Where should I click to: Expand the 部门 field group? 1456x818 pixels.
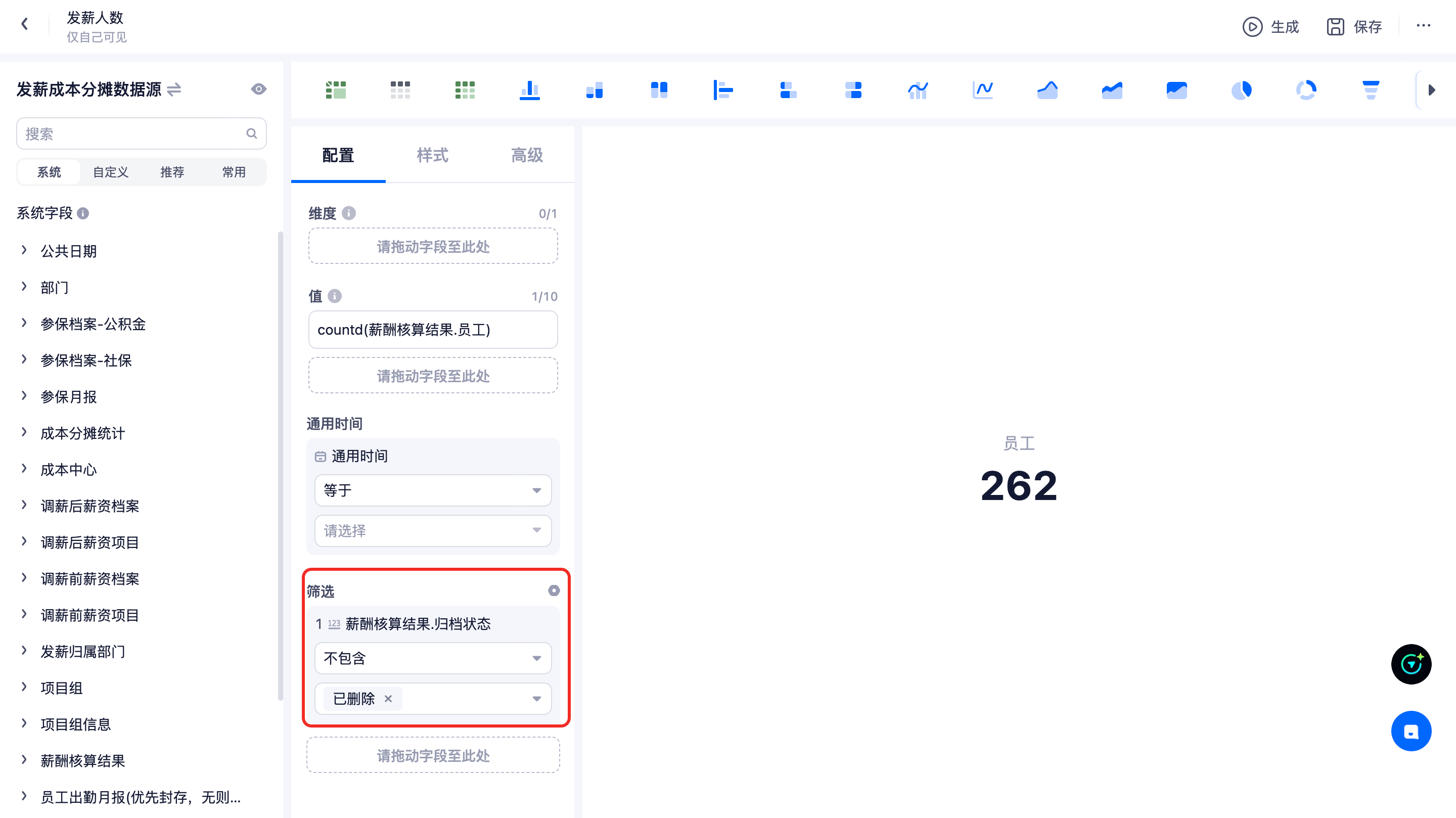(24, 287)
